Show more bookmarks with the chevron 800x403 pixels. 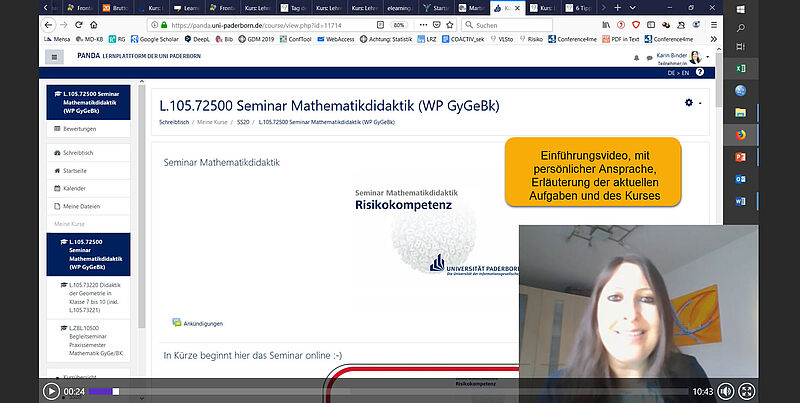[x=714, y=39]
